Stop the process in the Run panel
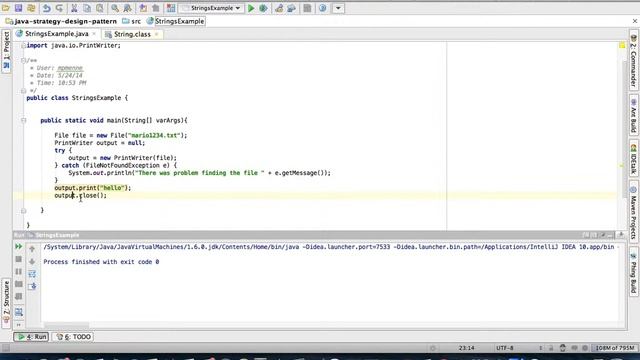Screen dimensions: 640x360 point(18,259)
